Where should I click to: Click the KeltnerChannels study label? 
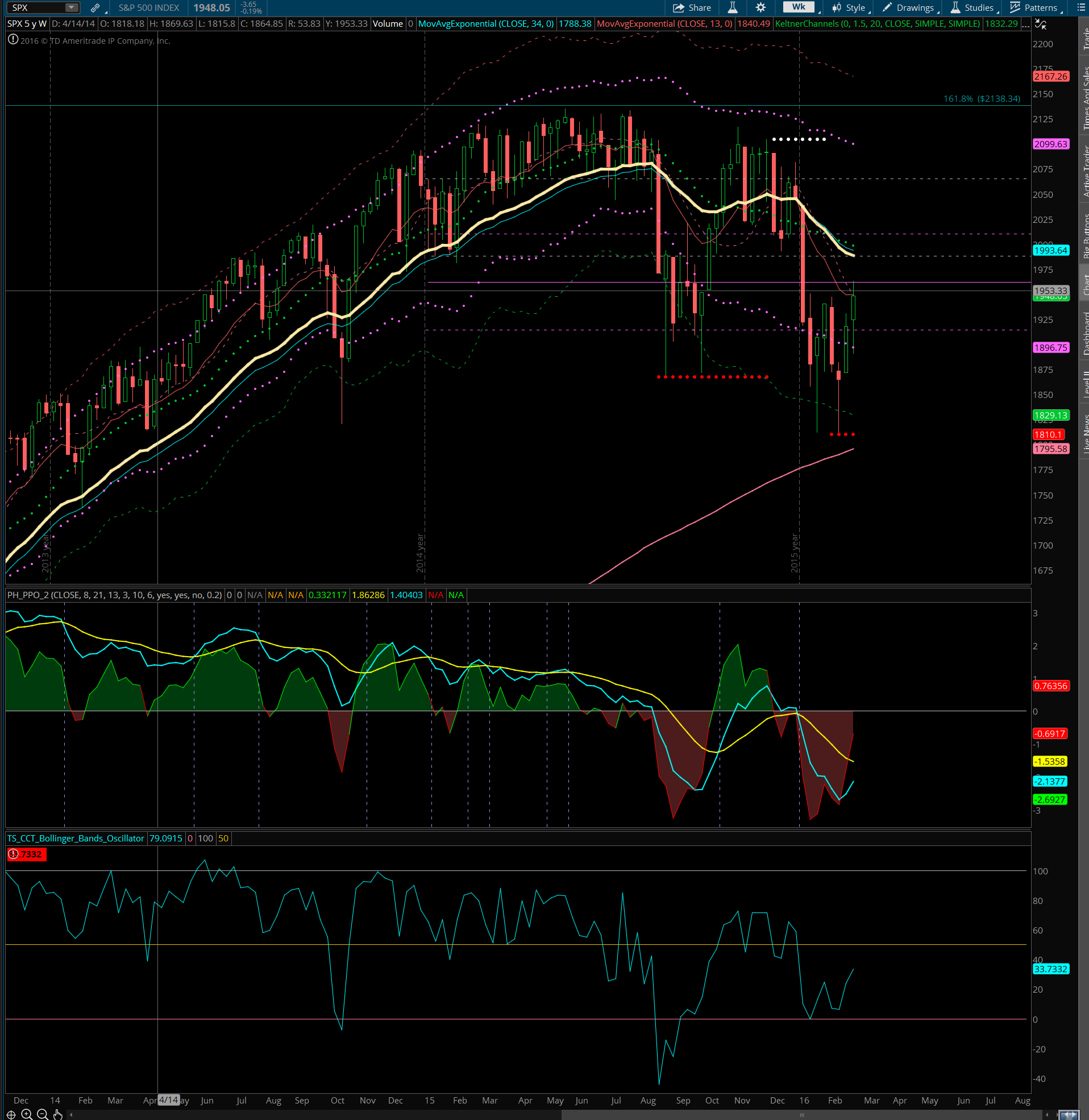click(x=878, y=23)
